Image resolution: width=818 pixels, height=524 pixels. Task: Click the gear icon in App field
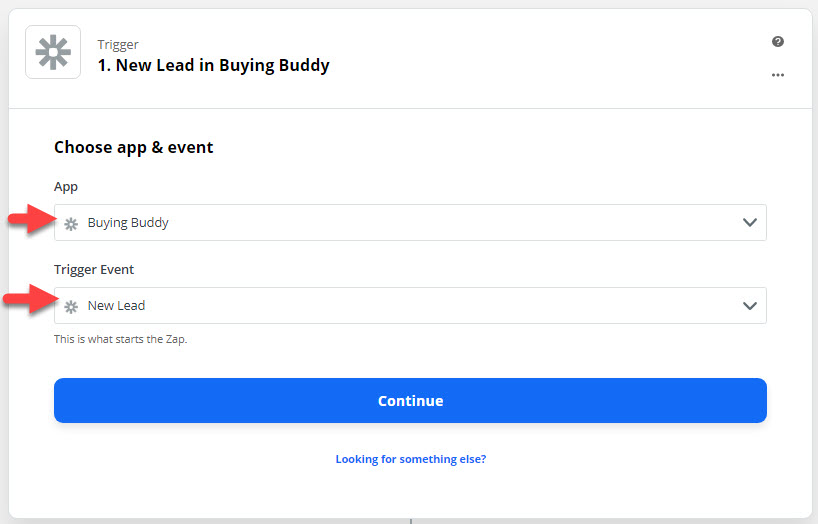click(x=71, y=224)
